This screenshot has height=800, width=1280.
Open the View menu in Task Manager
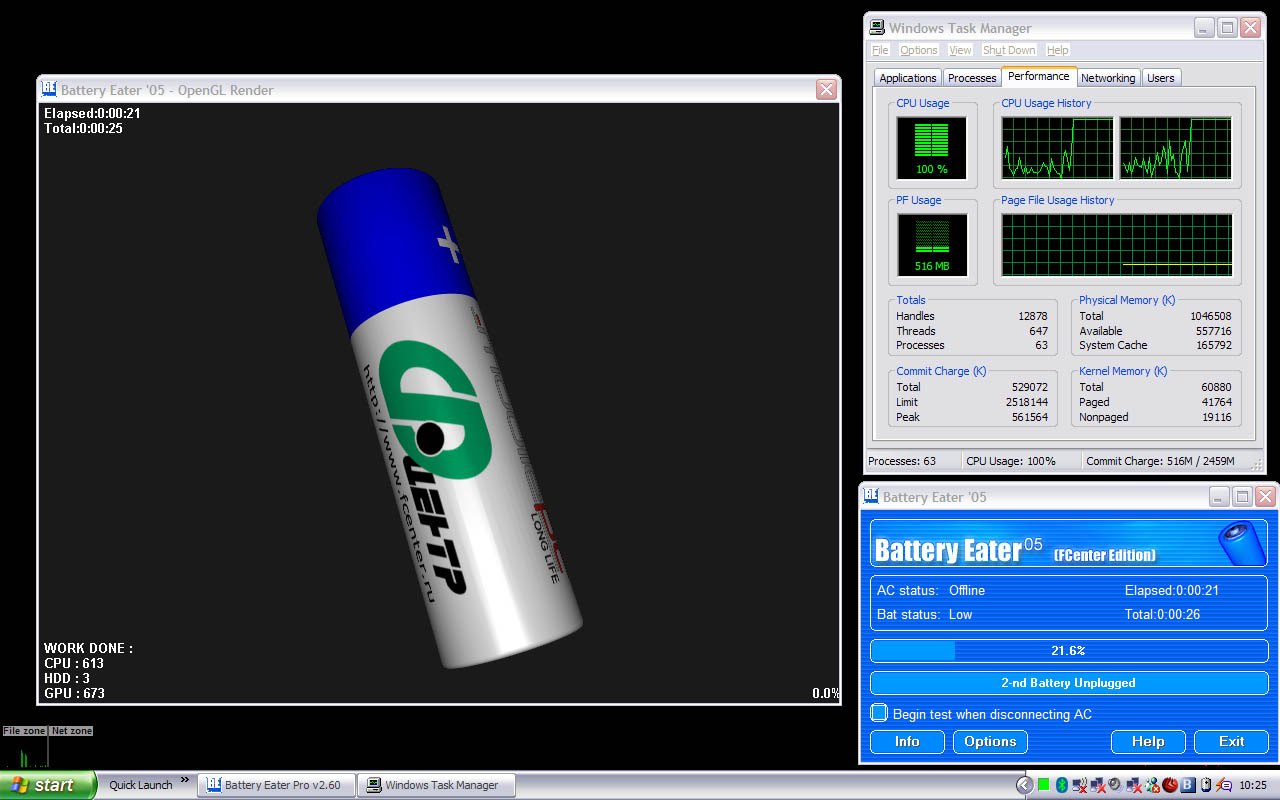click(960, 50)
